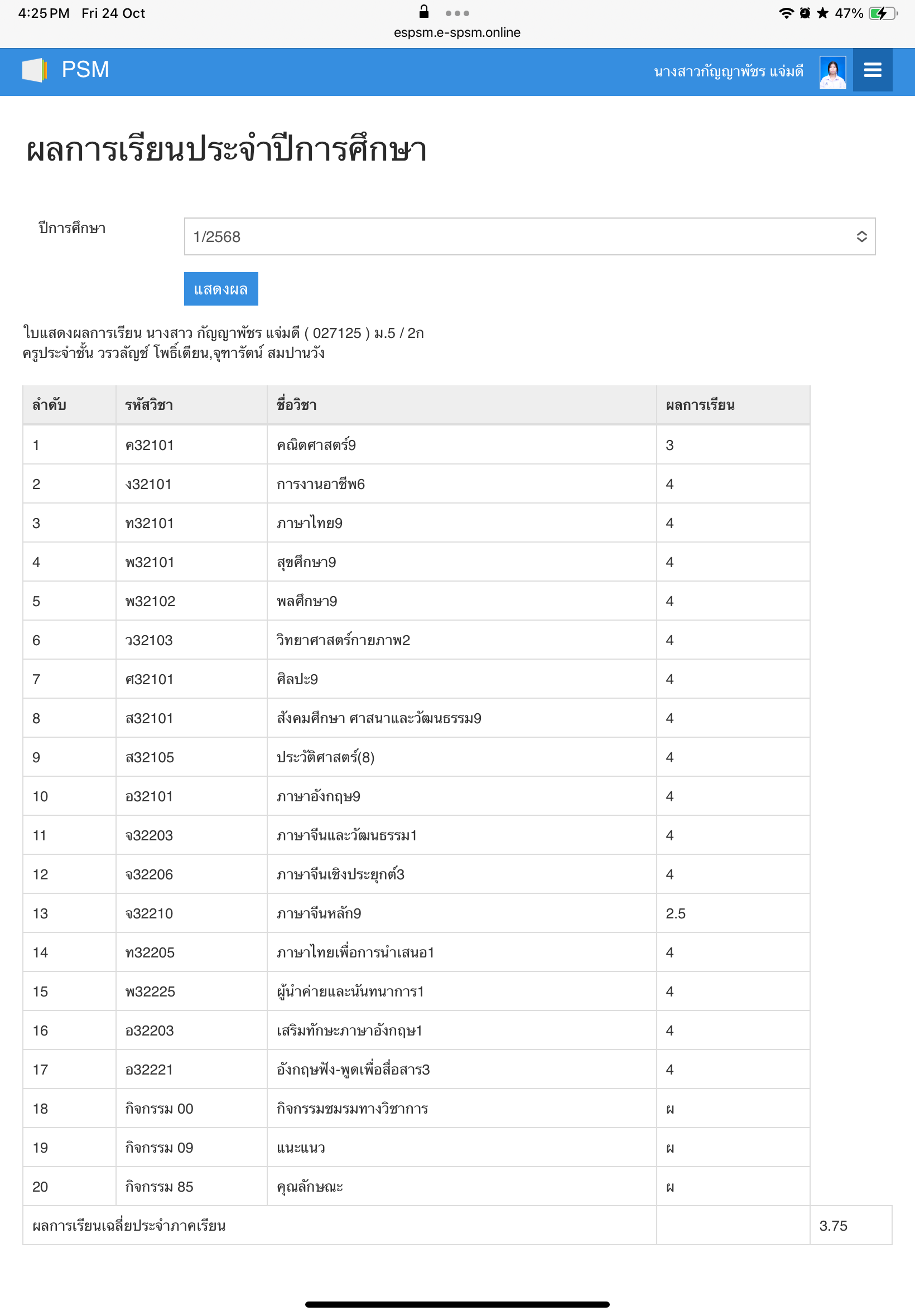Click the PSM book logo icon

click(34, 70)
